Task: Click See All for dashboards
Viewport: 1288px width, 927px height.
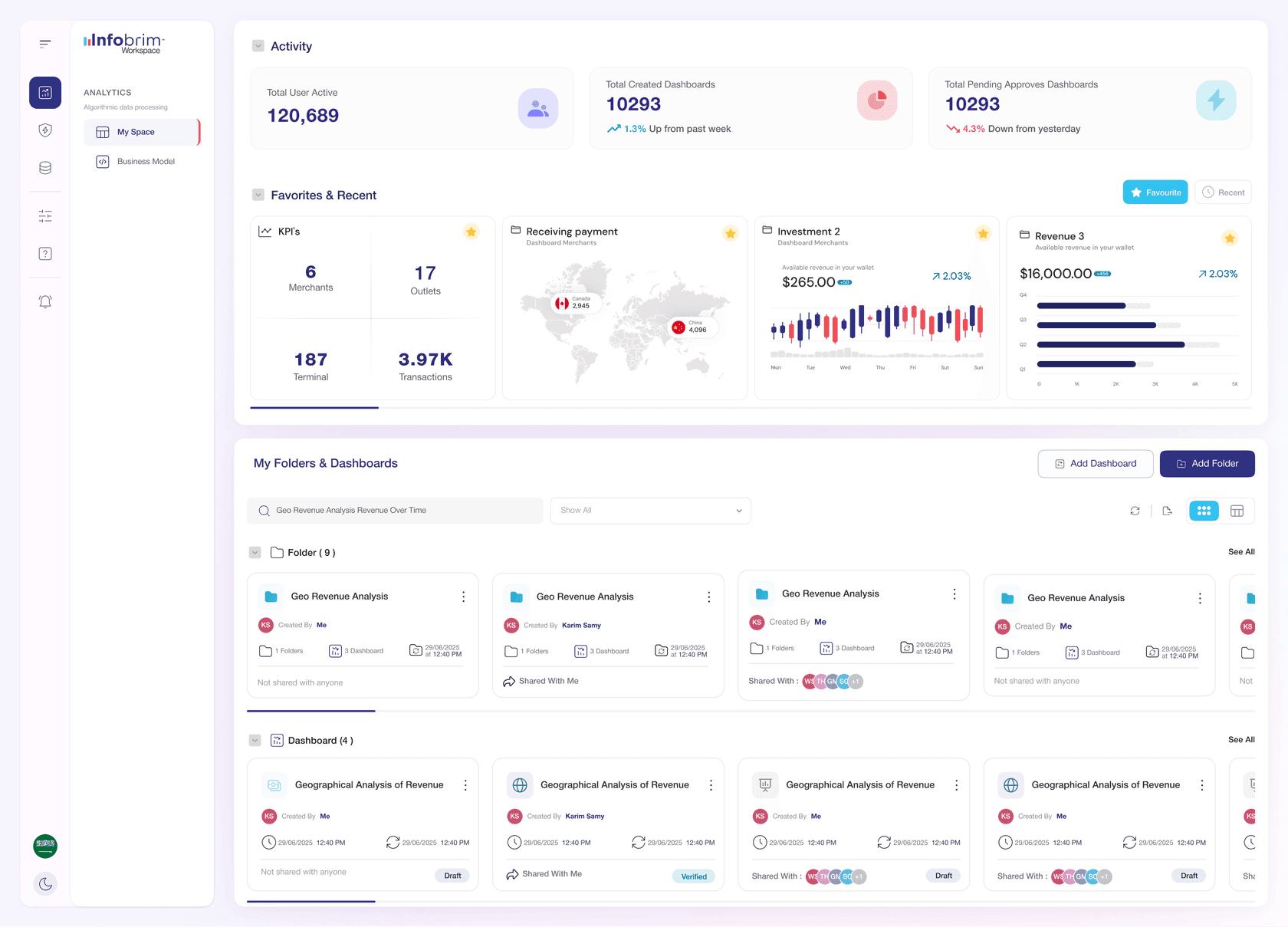Action: tap(1241, 740)
